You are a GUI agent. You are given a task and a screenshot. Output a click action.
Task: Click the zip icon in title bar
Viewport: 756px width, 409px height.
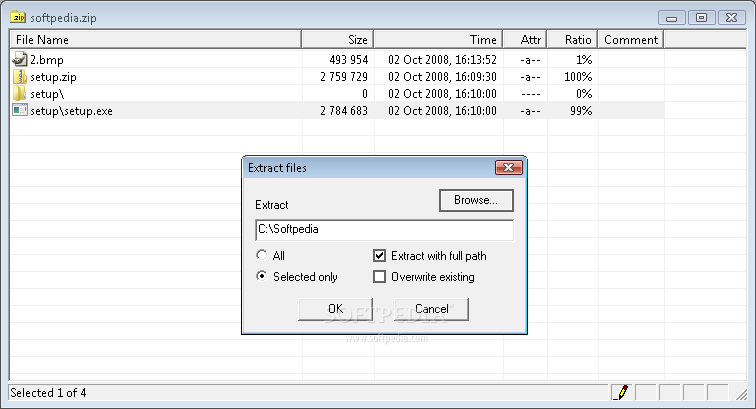coord(18,17)
